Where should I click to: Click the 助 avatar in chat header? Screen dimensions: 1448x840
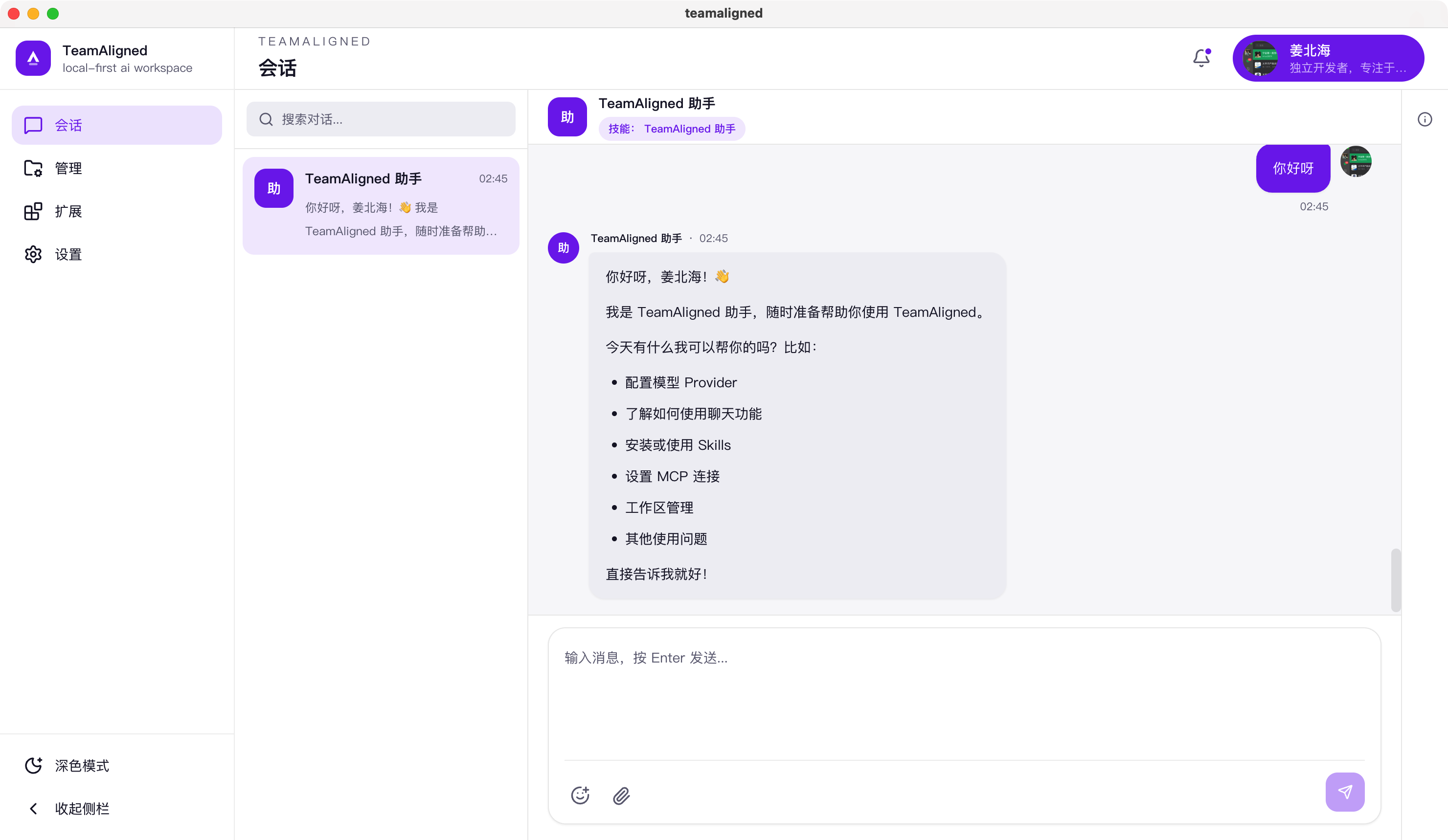click(567, 116)
